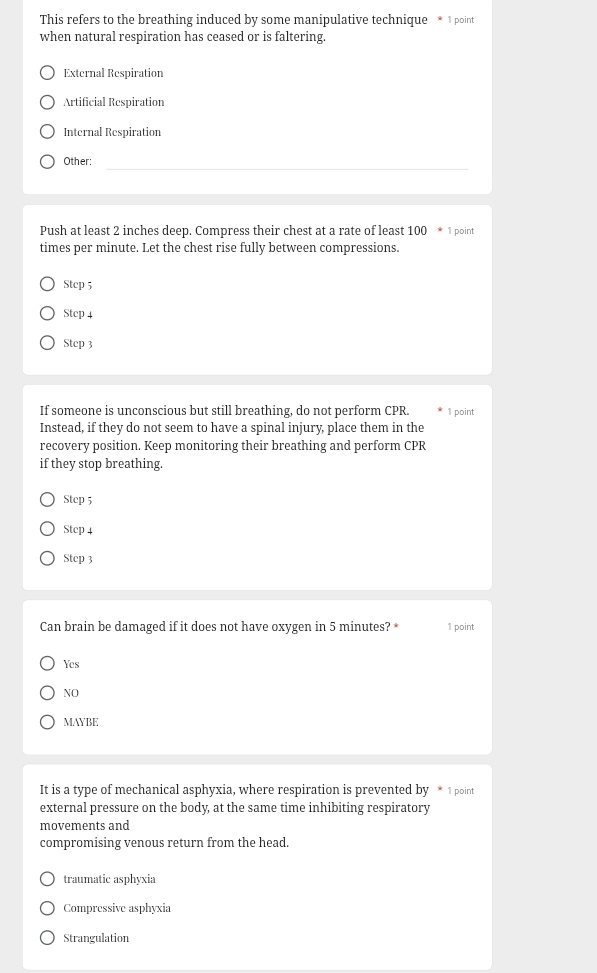The image size is (597, 973).
Task: Pick Compressive asphyxia option
Action: [47, 908]
